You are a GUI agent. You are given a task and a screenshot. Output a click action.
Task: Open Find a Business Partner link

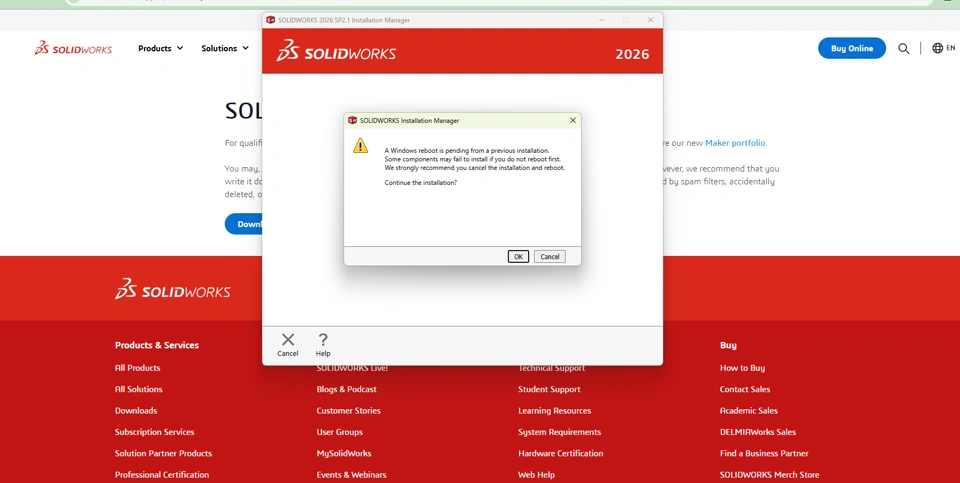764,454
